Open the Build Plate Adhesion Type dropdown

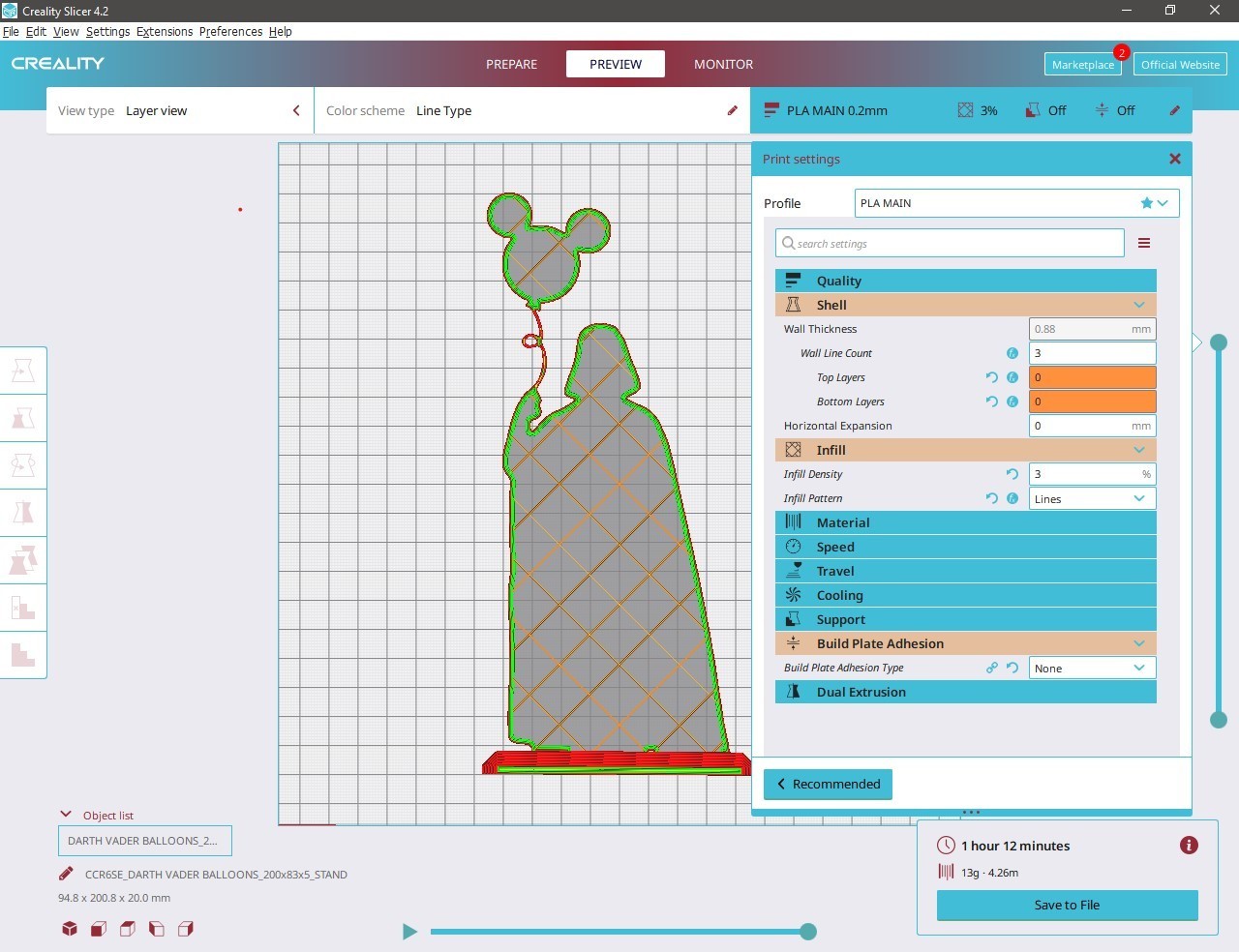[x=1092, y=668]
